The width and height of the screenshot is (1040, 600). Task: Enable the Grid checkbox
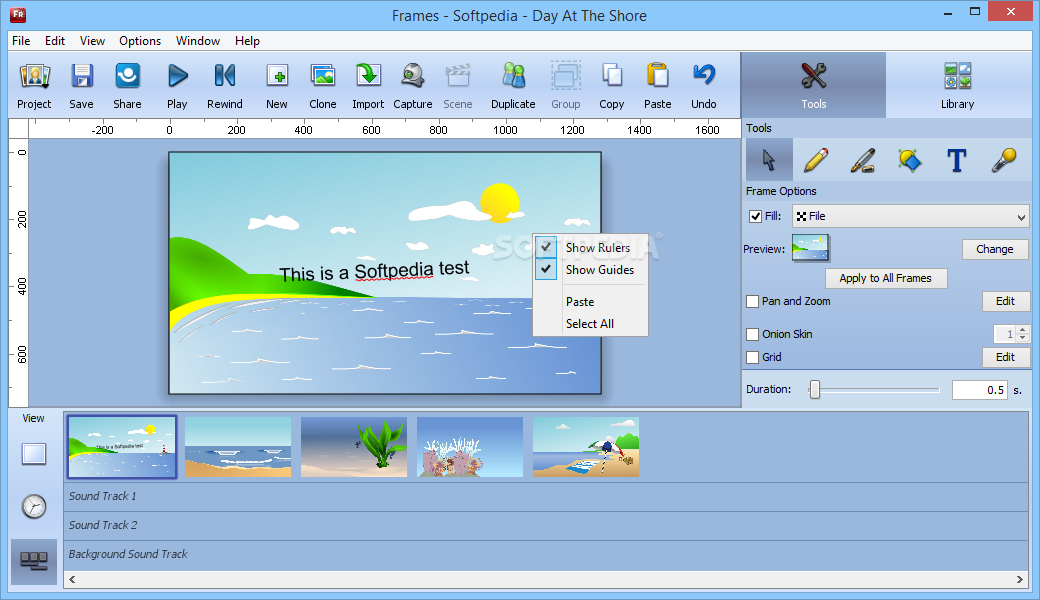tap(752, 357)
